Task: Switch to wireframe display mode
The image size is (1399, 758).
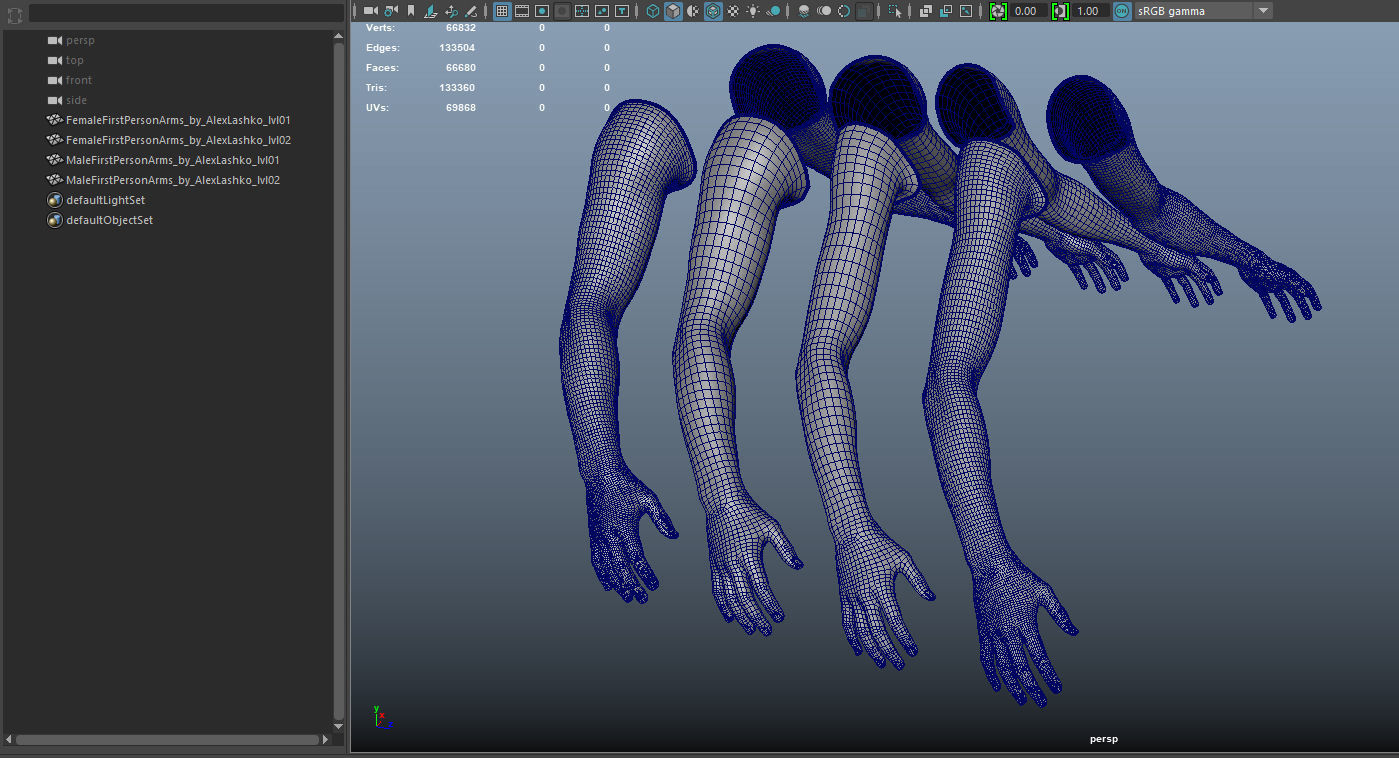Action: [653, 11]
